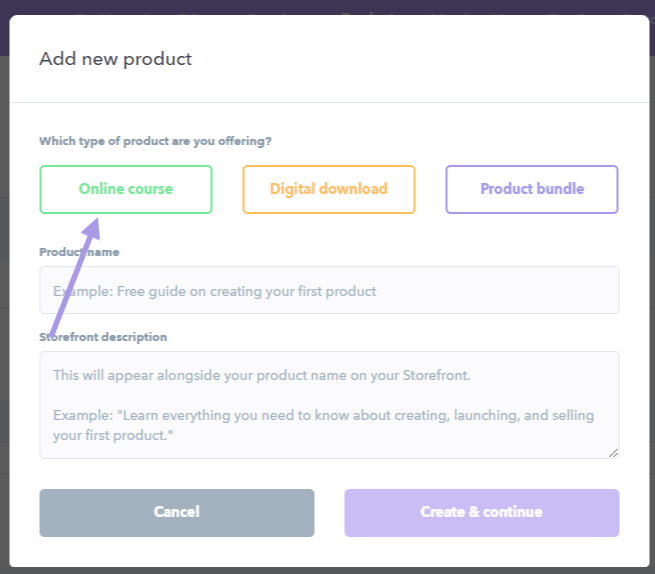
Task: Choose the Digital download product type
Action: point(329,189)
